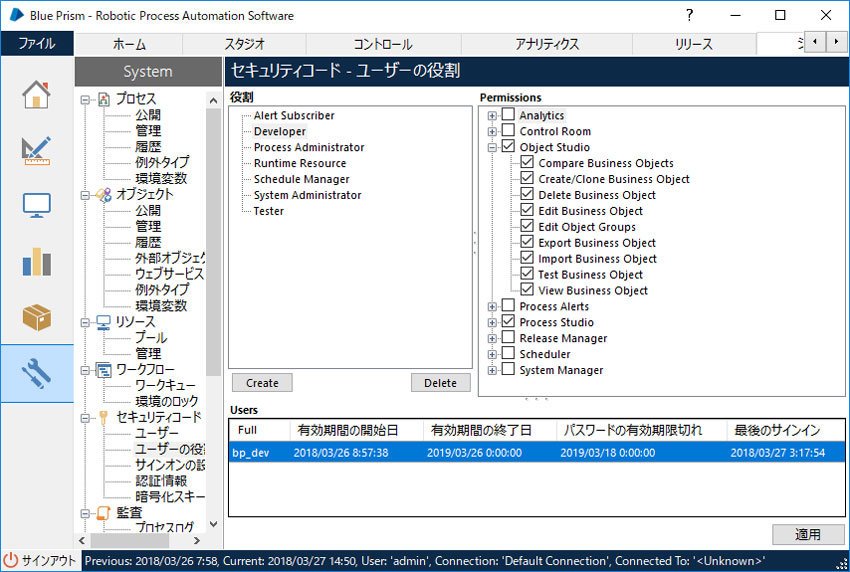Expand the Release Manager permissions node
The width and height of the screenshot is (850, 572).
492,338
